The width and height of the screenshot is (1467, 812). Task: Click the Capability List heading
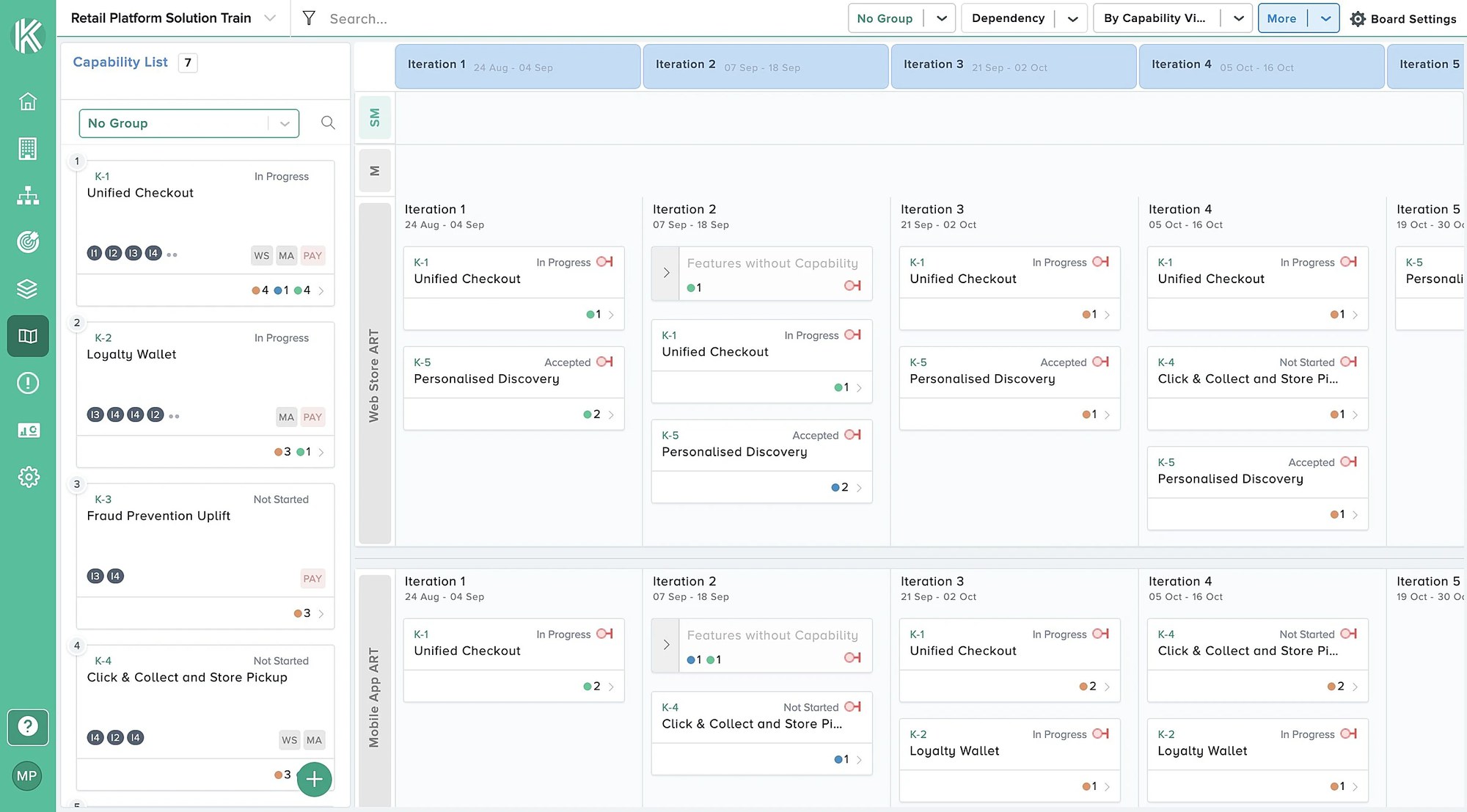(x=120, y=62)
